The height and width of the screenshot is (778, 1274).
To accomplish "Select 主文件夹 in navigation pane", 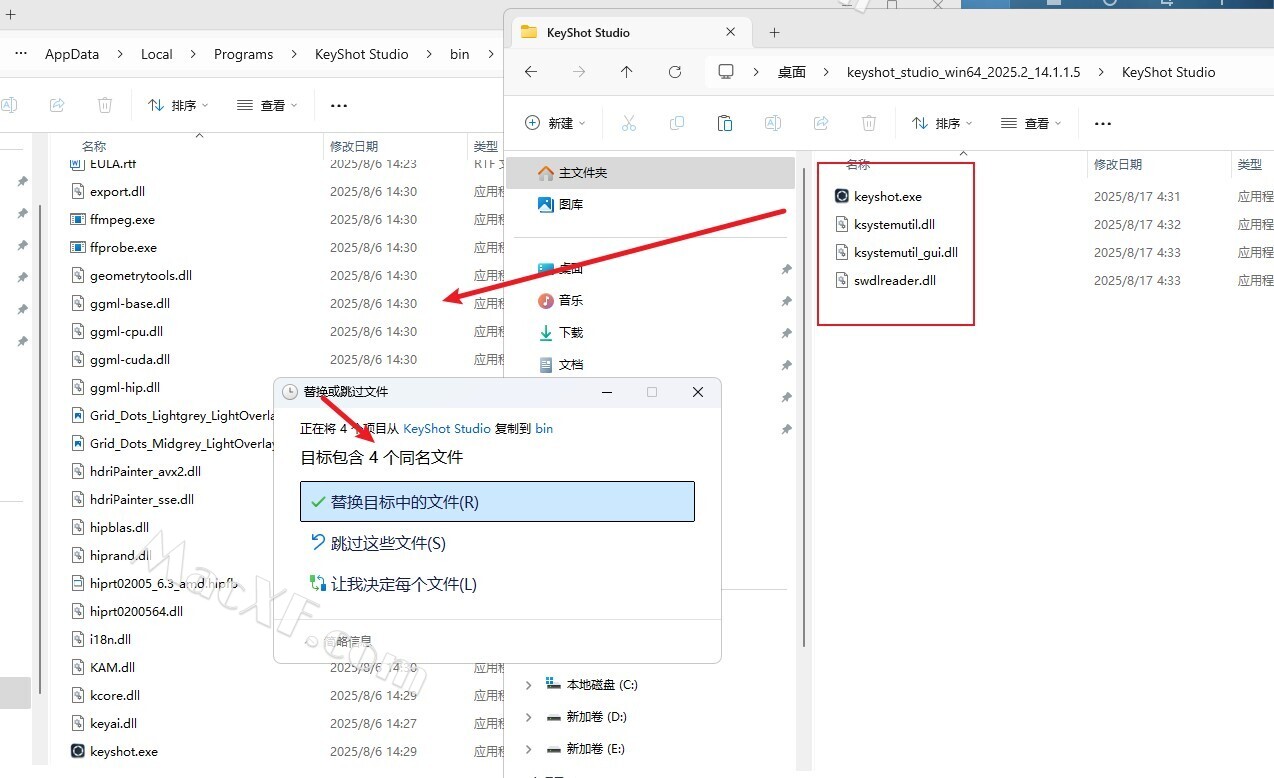I will [x=582, y=173].
